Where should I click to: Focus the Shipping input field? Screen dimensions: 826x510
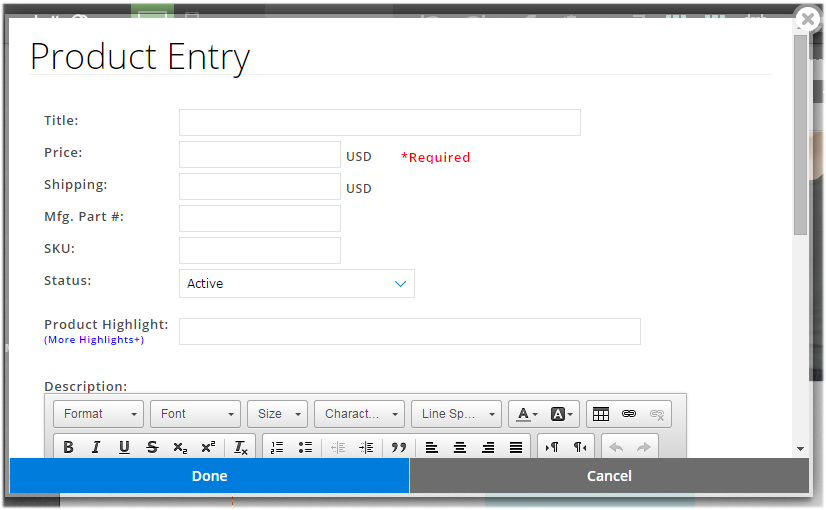point(260,187)
